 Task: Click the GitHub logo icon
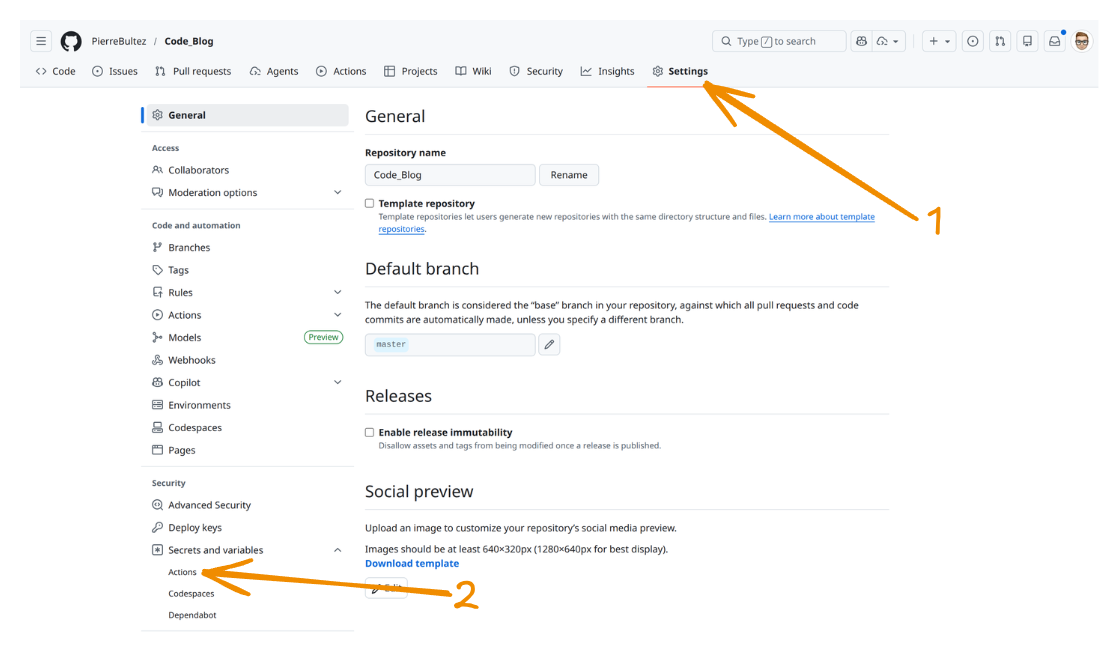pyautogui.click(x=71, y=41)
